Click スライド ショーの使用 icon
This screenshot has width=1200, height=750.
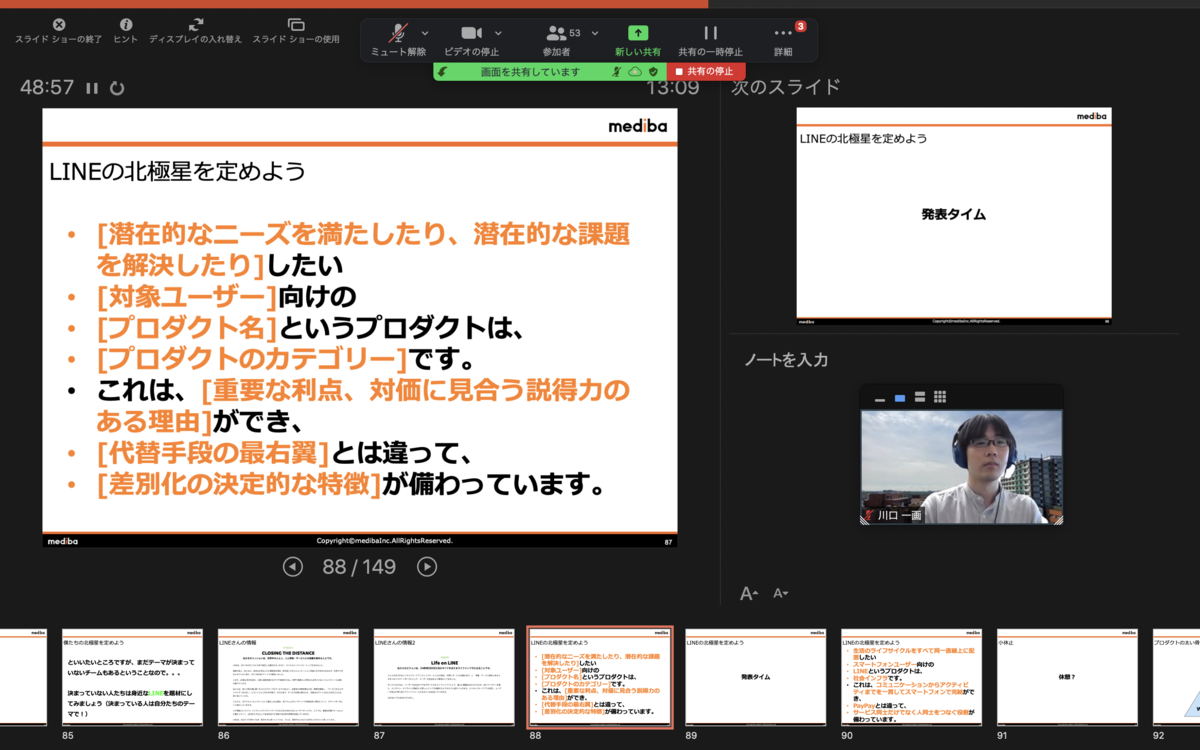pyautogui.click(x=296, y=24)
